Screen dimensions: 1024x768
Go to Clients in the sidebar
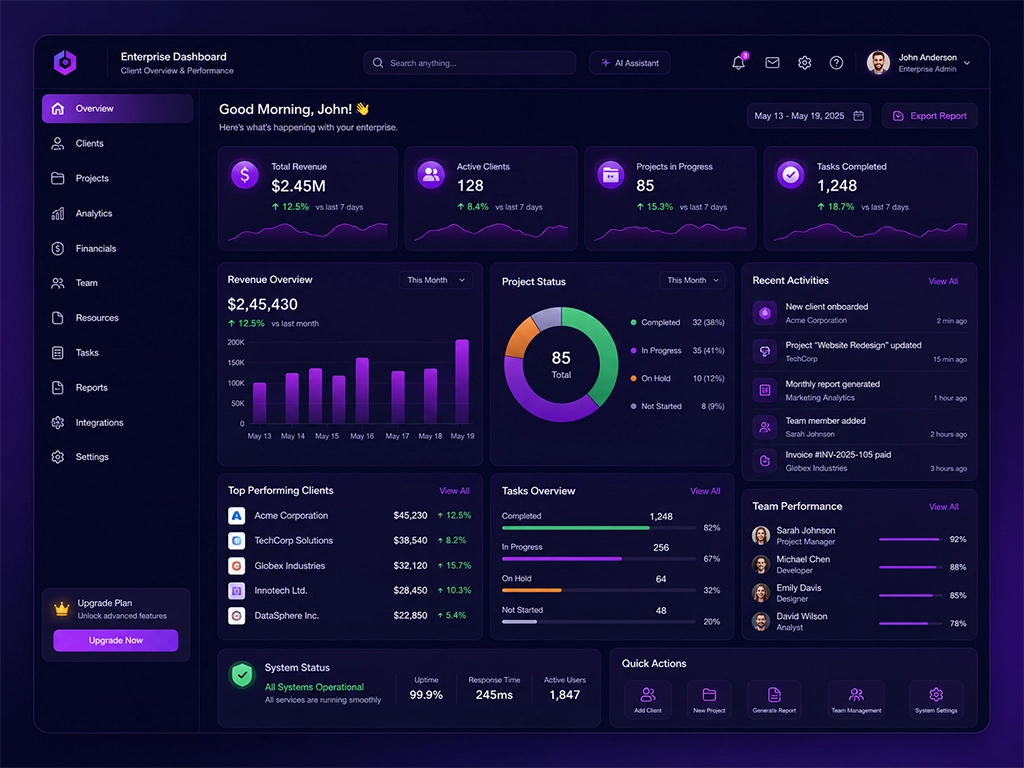[x=118, y=144]
